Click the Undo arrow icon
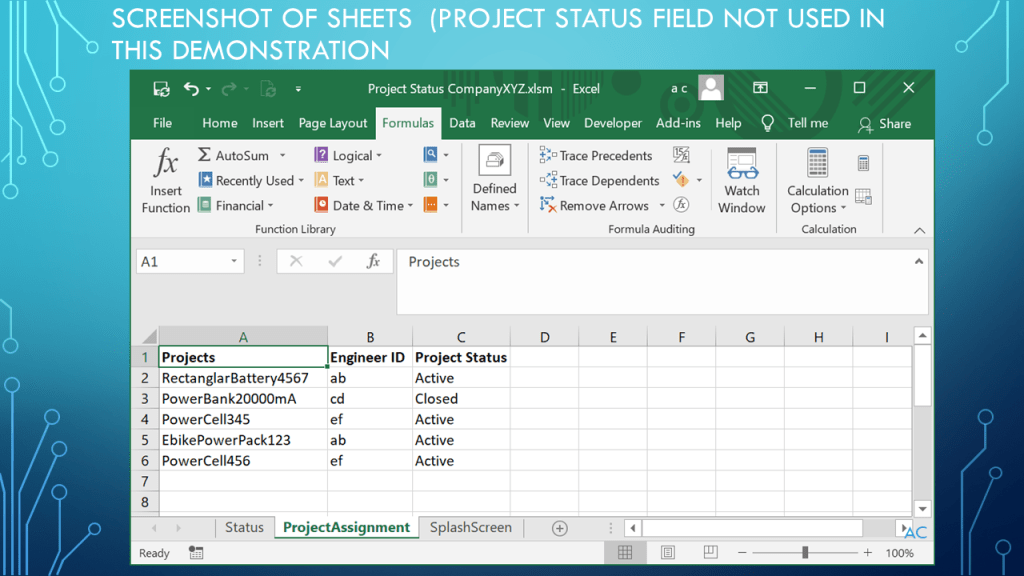The image size is (1024, 576). click(x=191, y=89)
